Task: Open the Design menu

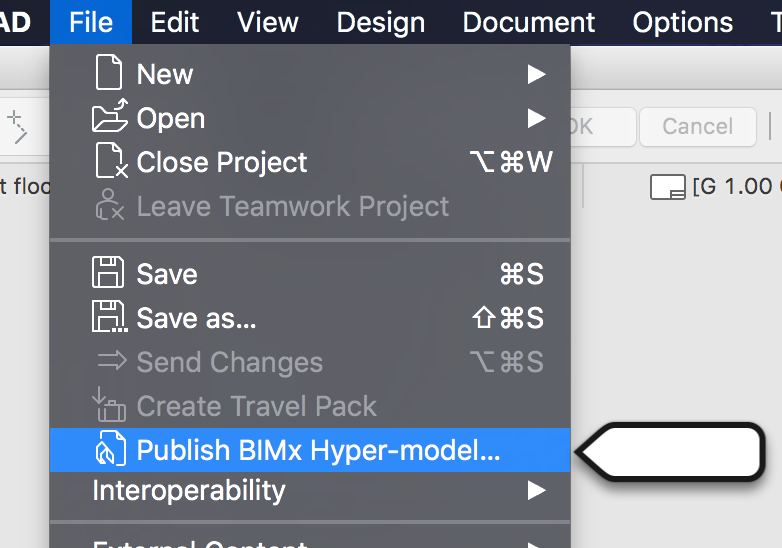Action: coord(380,22)
